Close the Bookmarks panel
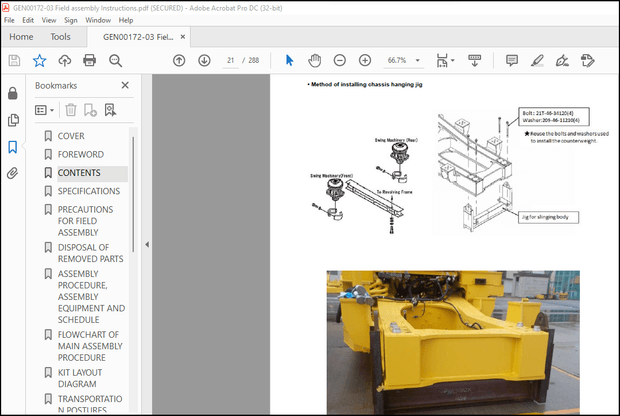This screenshot has width=620, height=416. tap(125, 85)
